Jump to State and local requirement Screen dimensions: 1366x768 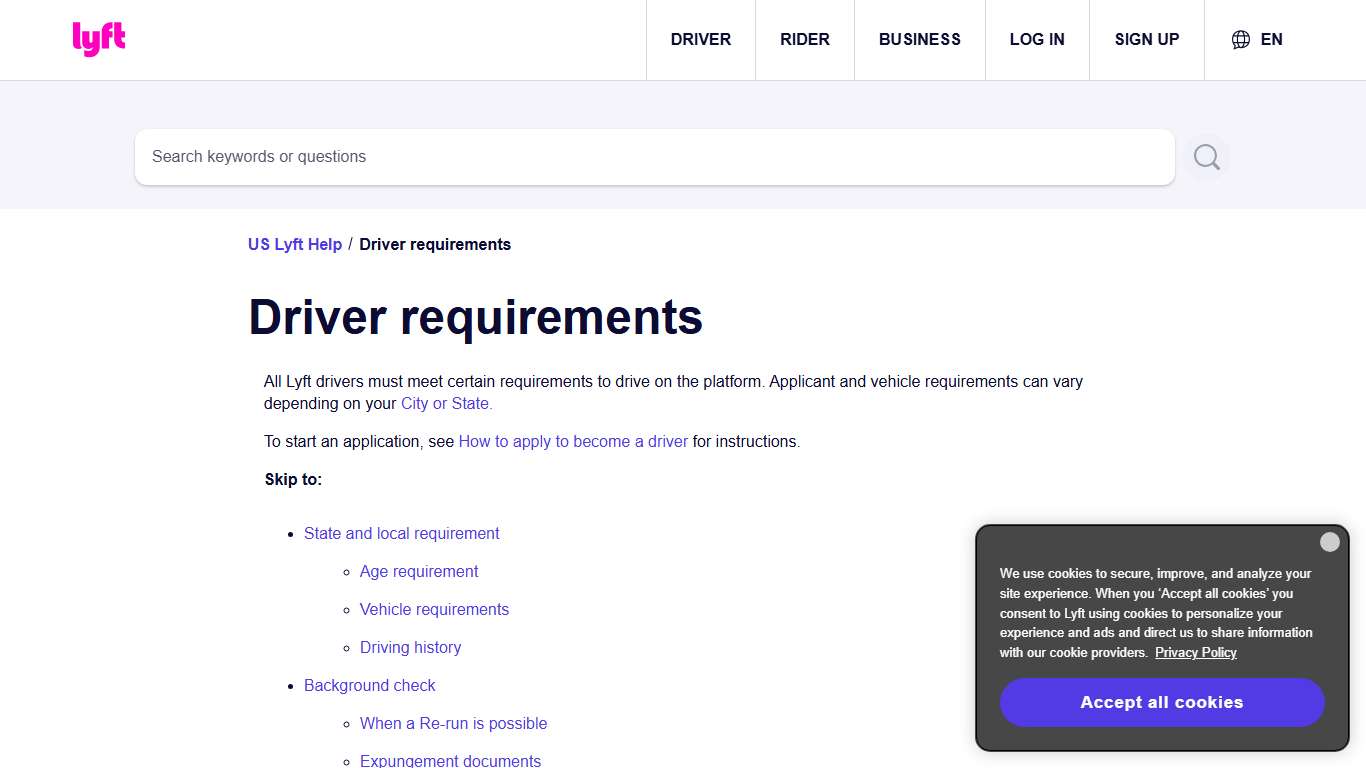tap(401, 533)
